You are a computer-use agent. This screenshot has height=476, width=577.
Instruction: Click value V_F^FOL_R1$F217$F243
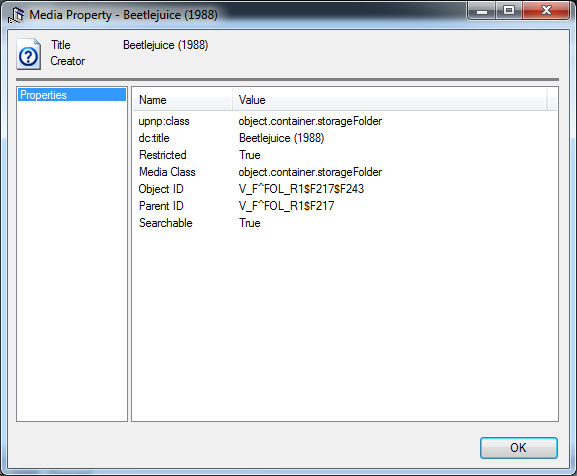pos(301,189)
